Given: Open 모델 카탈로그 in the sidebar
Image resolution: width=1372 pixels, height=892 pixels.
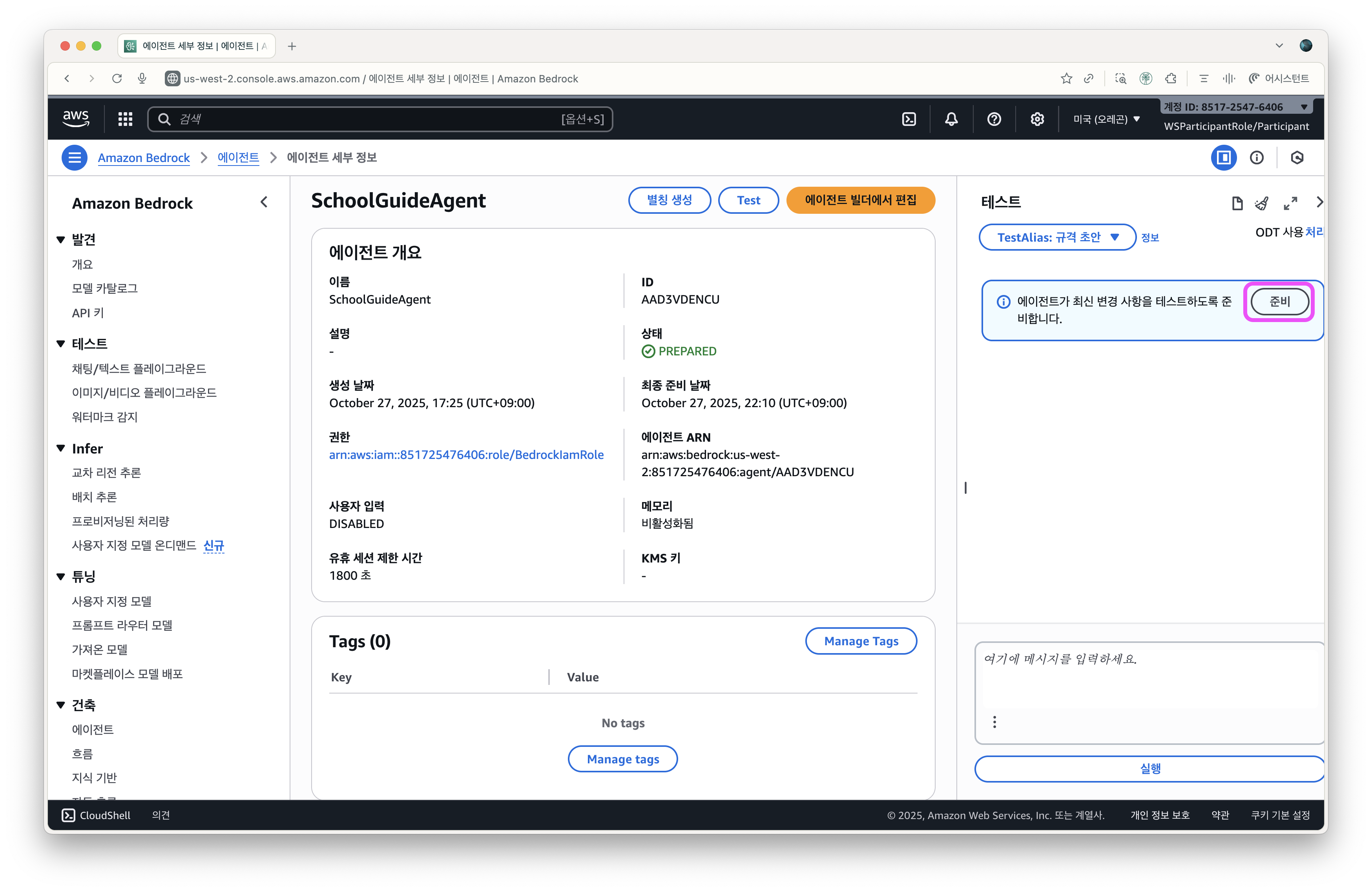Looking at the screenshot, I should point(105,288).
